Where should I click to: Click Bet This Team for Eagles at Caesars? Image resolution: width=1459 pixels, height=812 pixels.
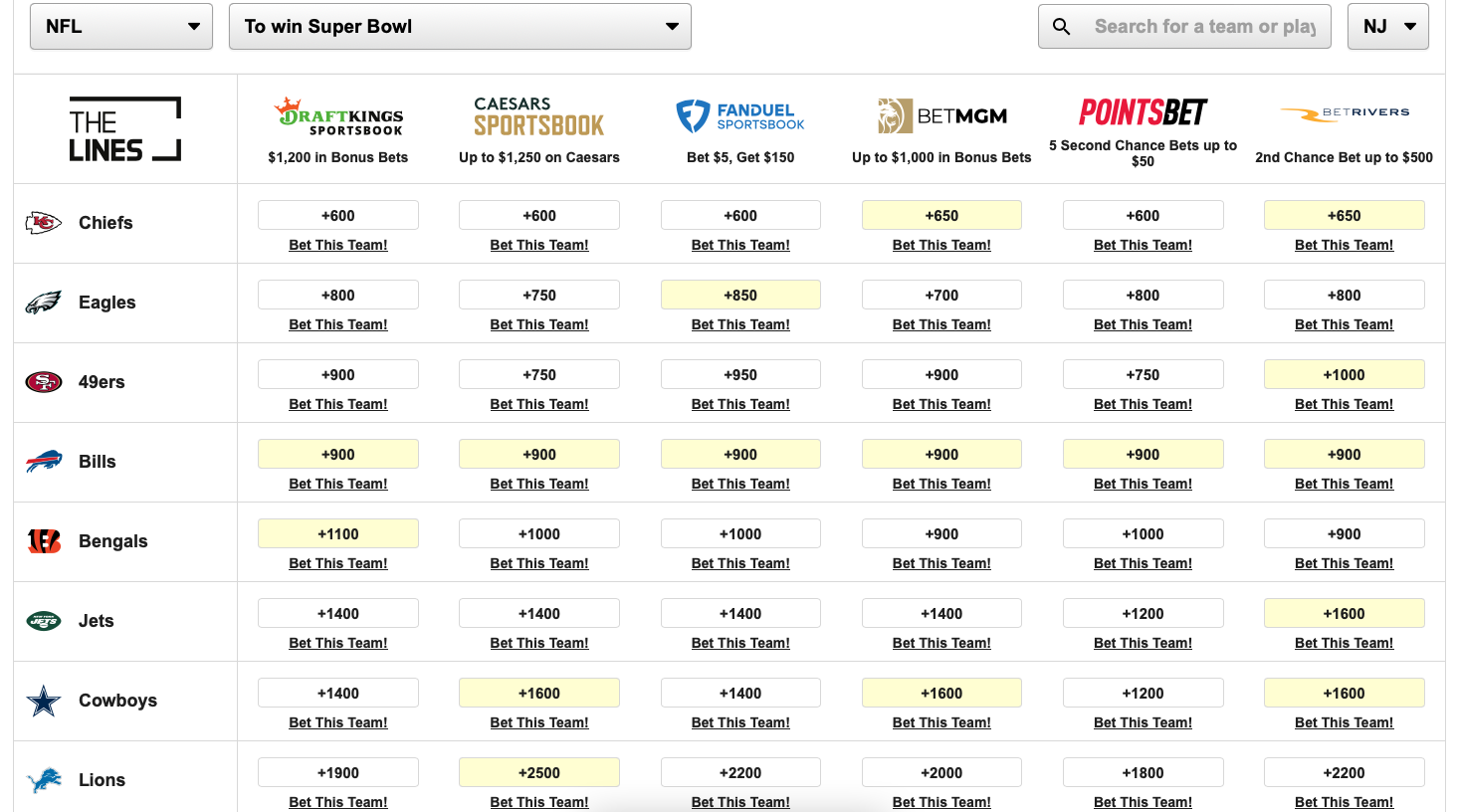(x=539, y=324)
